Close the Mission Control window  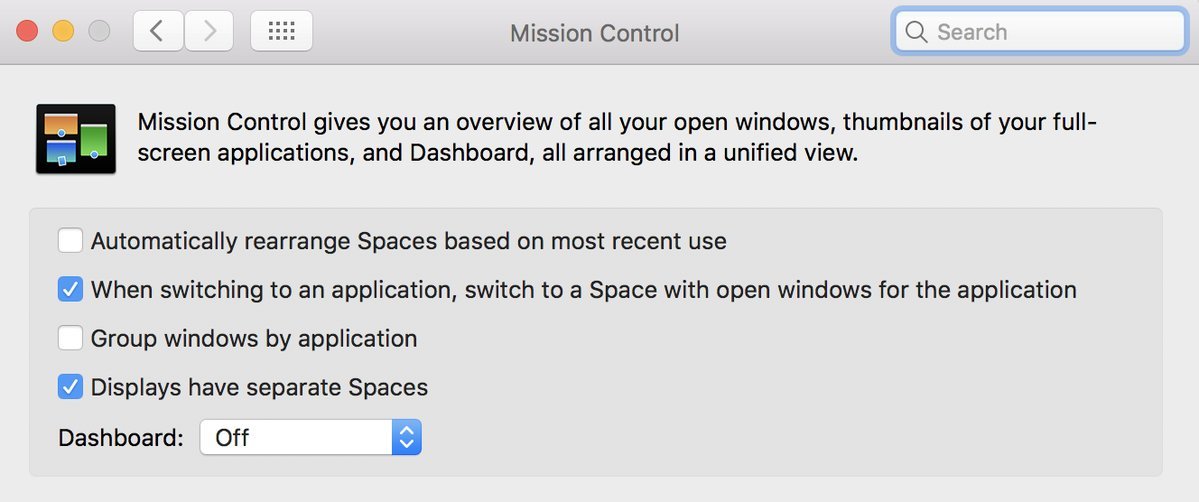tap(27, 31)
